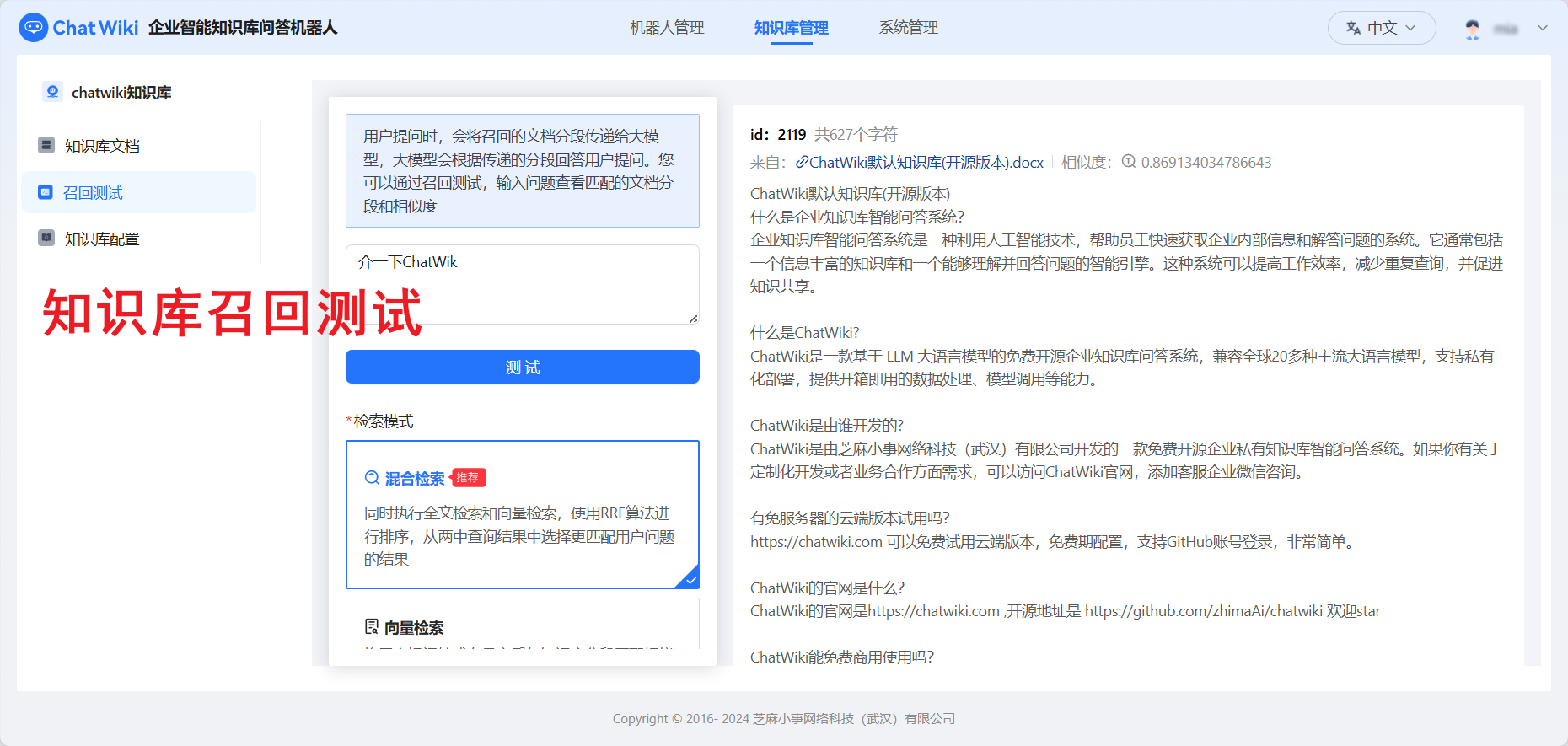This screenshot has height=746, width=1568.
Task: Click the 什么是ChatWiki? heading text
Action: pyautogui.click(x=805, y=332)
